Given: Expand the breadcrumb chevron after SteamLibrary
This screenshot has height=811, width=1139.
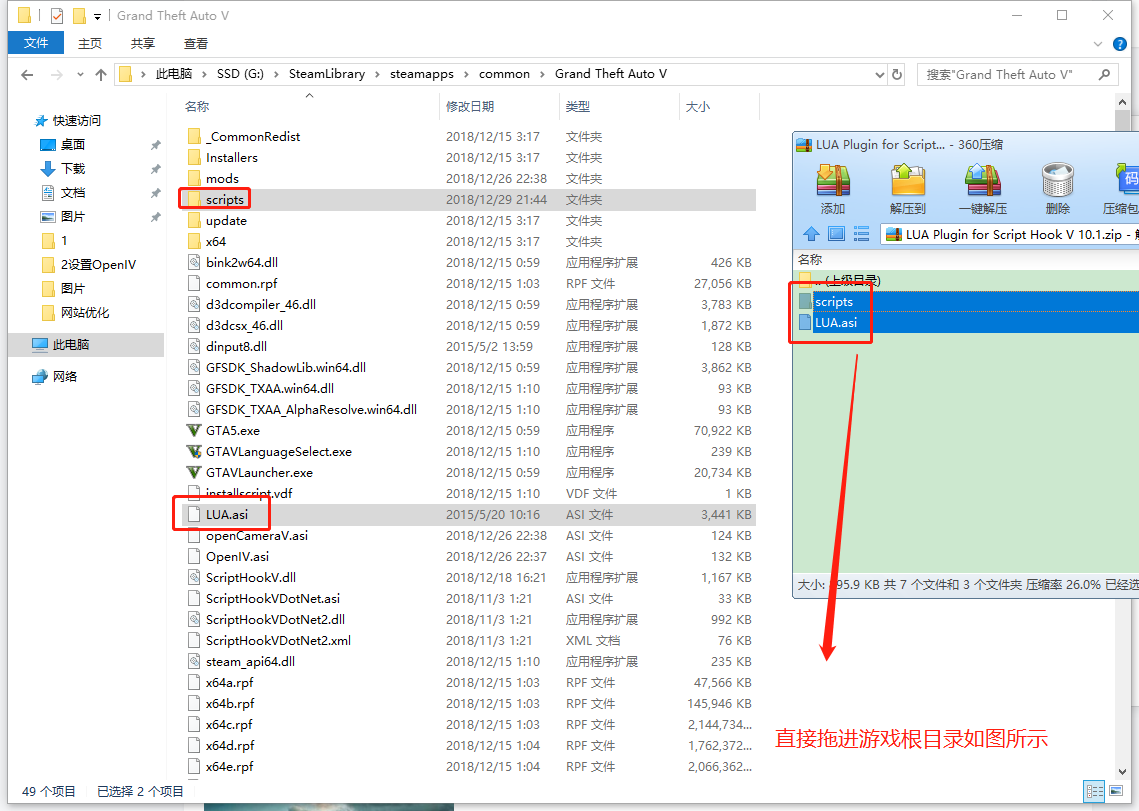Looking at the screenshot, I should pos(378,74).
